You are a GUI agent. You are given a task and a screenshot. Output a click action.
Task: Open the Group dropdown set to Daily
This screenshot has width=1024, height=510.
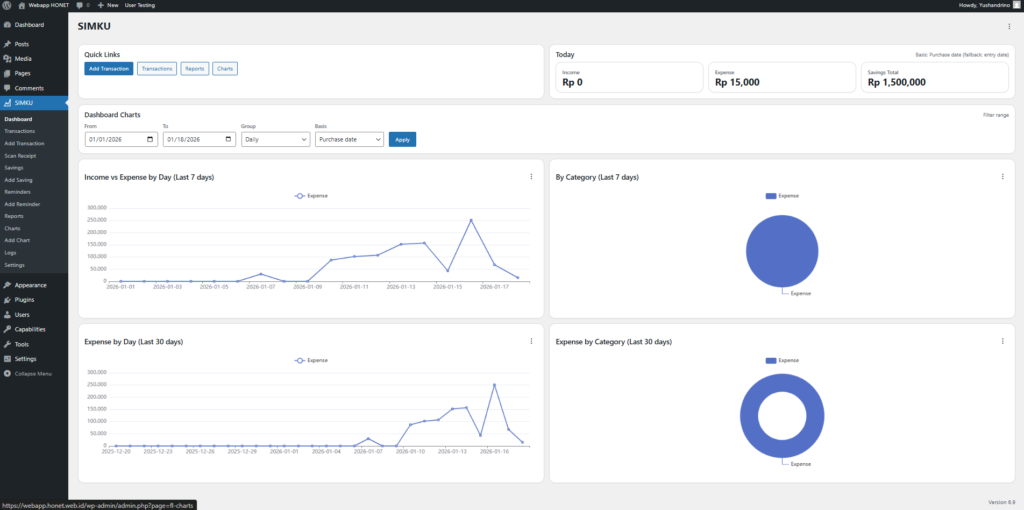pos(274,140)
